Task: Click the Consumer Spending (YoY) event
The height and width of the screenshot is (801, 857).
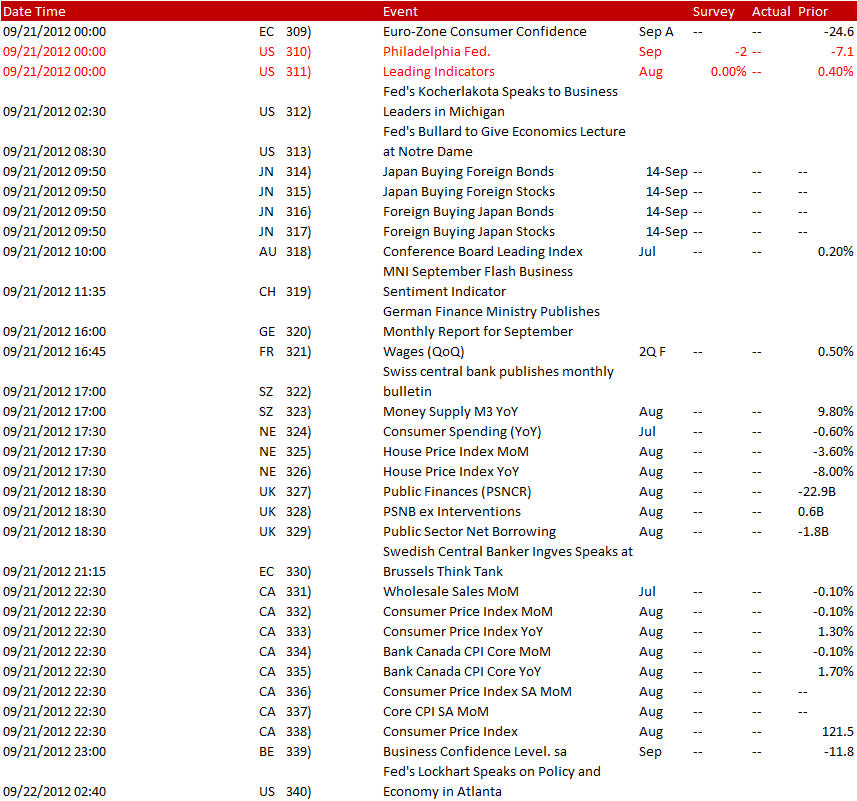Action: tap(458, 431)
